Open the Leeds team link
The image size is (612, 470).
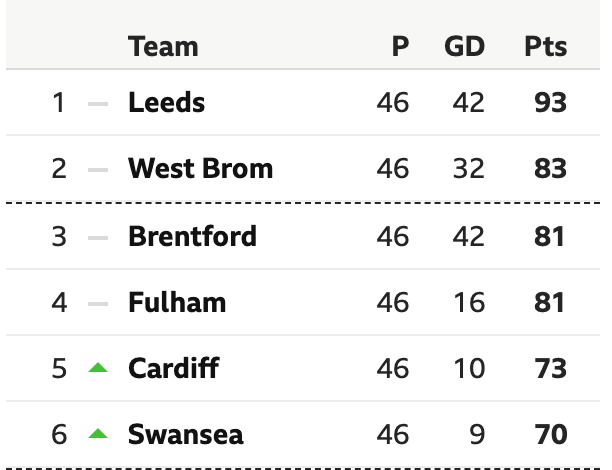(167, 102)
